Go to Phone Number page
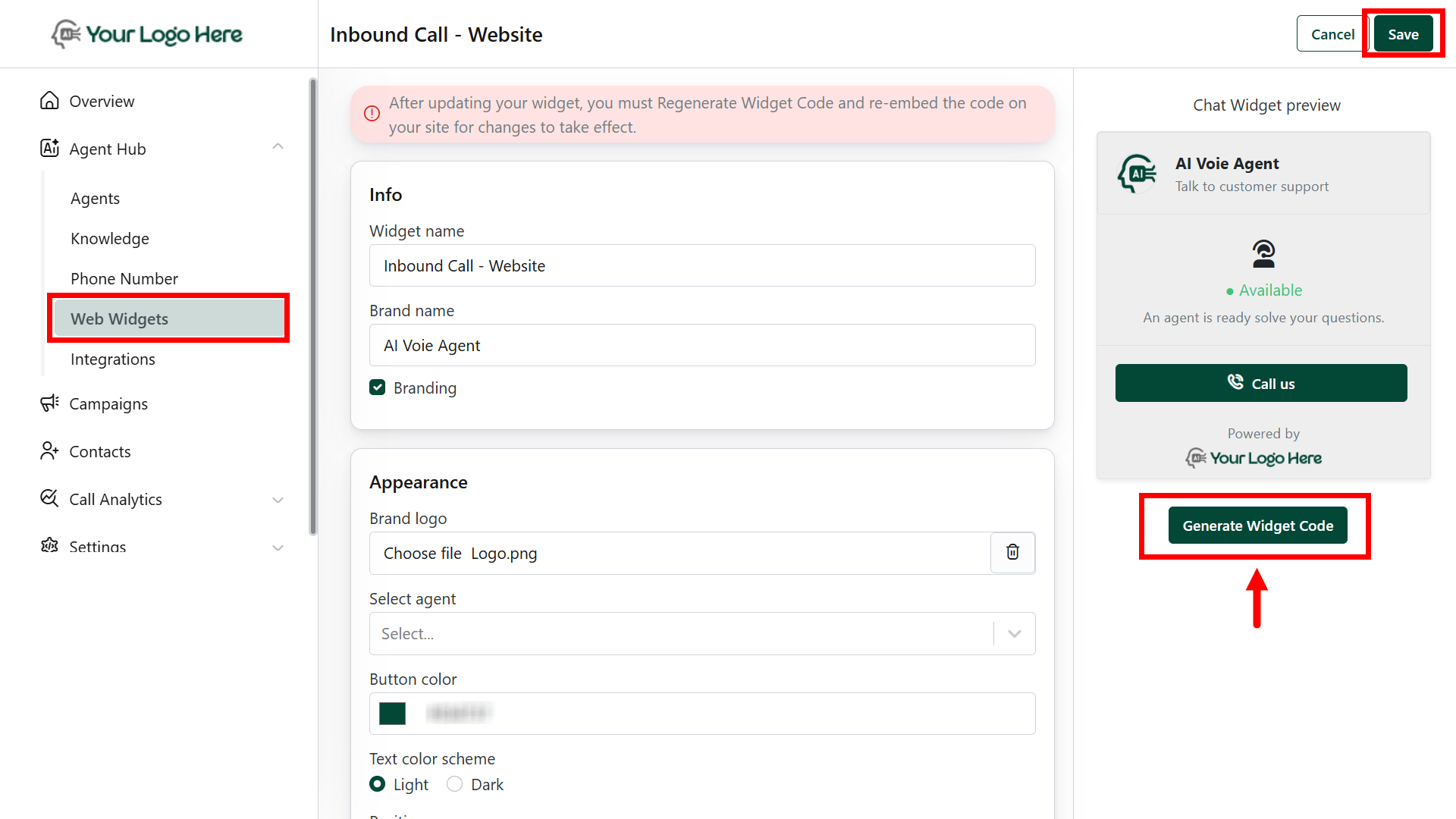1456x819 pixels. click(x=124, y=278)
